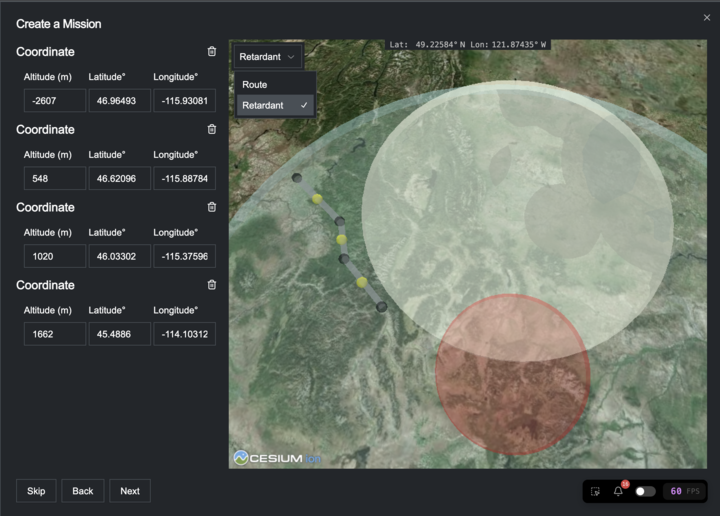Image resolution: width=720 pixels, height=516 pixels.
Task: Click the Cesium ion logo
Action: [277, 457]
